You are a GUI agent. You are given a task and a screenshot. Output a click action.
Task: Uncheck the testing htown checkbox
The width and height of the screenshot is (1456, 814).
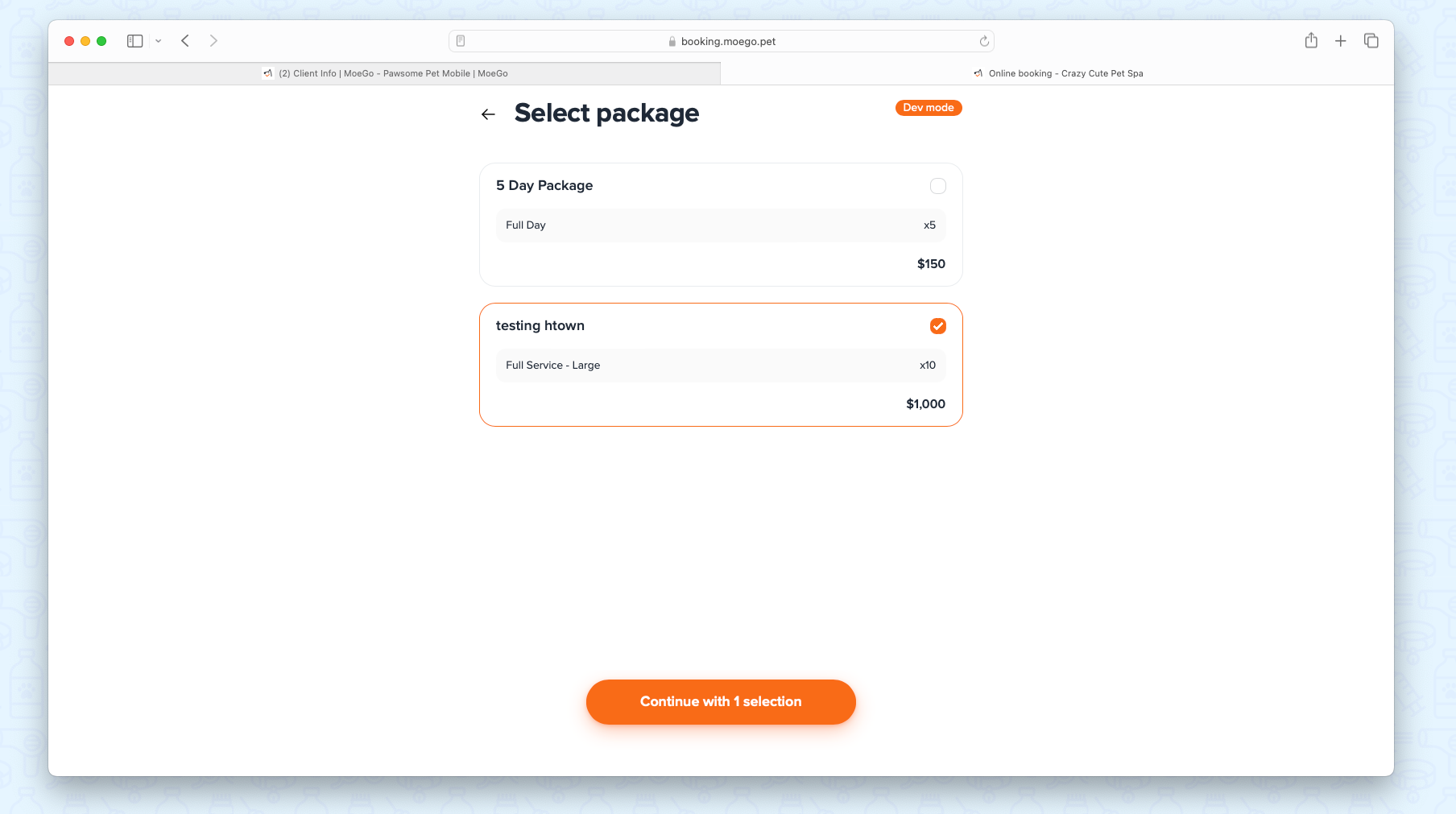coord(938,326)
